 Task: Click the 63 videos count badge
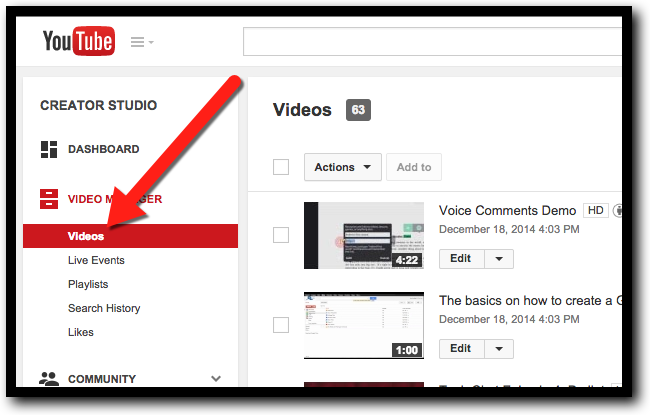[x=359, y=110]
